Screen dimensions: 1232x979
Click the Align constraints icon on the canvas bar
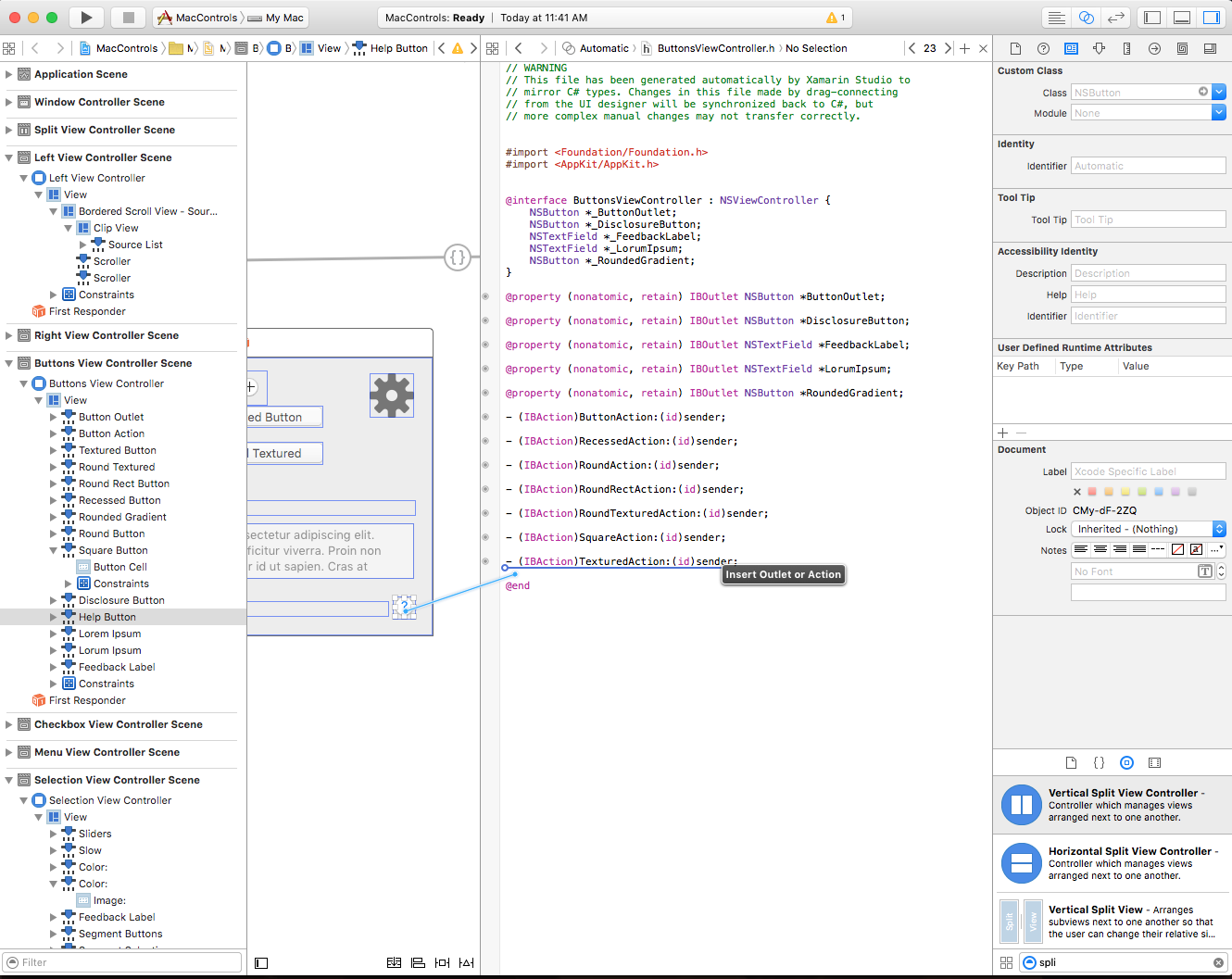(x=418, y=962)
